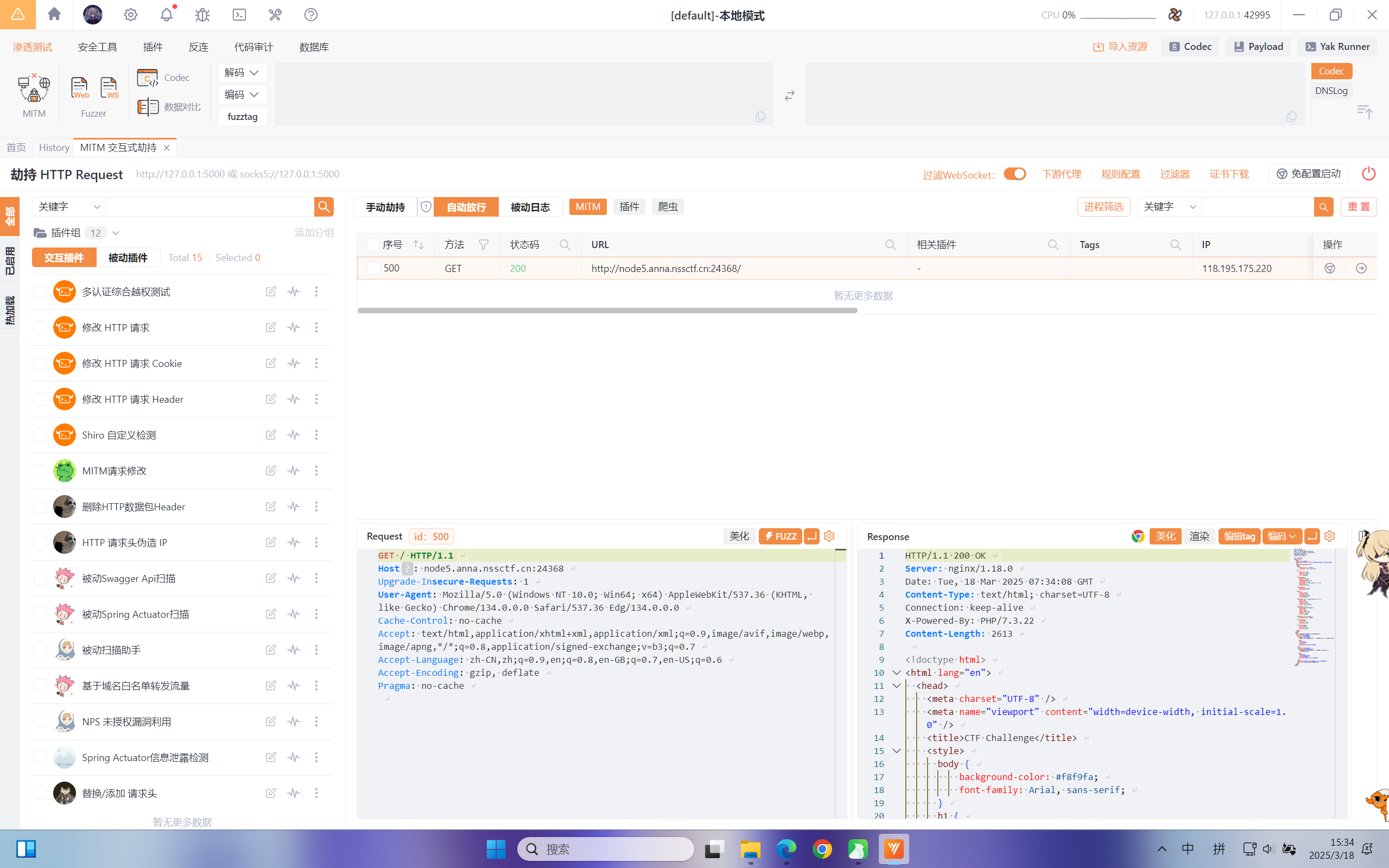Expand the decode dropdown
Viewport: 1389px width, 868px height.
coord(242,72)
